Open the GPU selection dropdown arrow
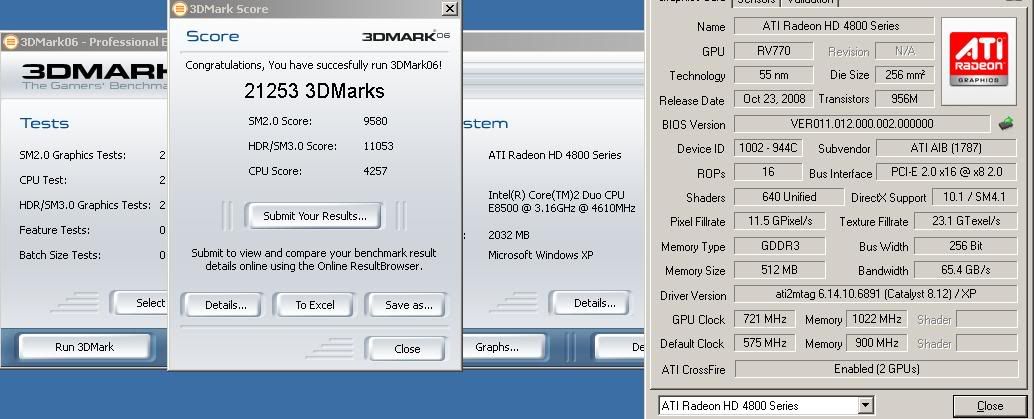 pyautogui.click(x=865, y=406)
